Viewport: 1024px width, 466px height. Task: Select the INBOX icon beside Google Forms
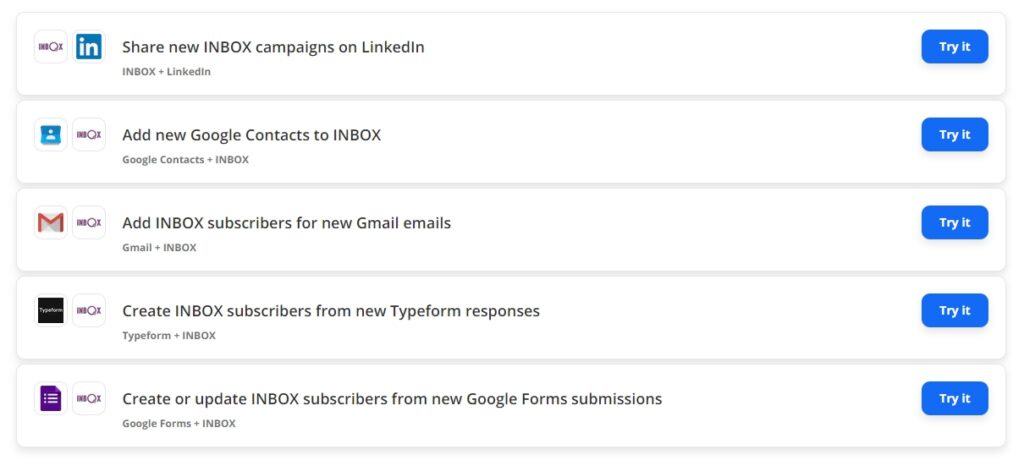point(89,399)
